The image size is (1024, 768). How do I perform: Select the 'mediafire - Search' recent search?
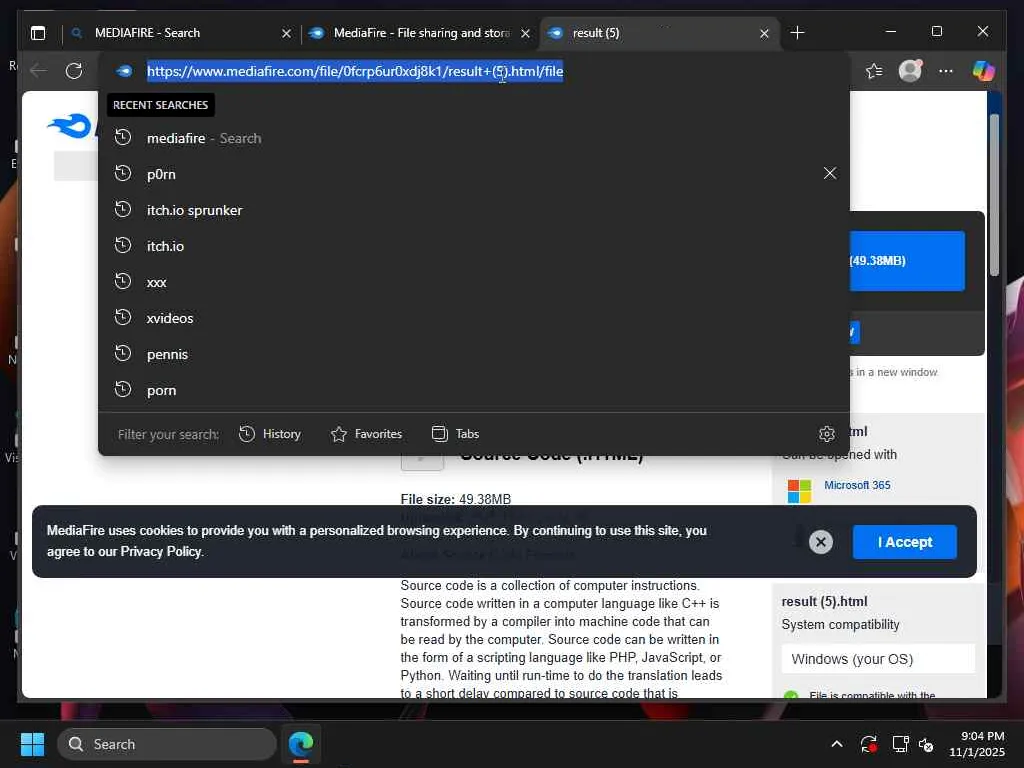[x=473, y=138]
